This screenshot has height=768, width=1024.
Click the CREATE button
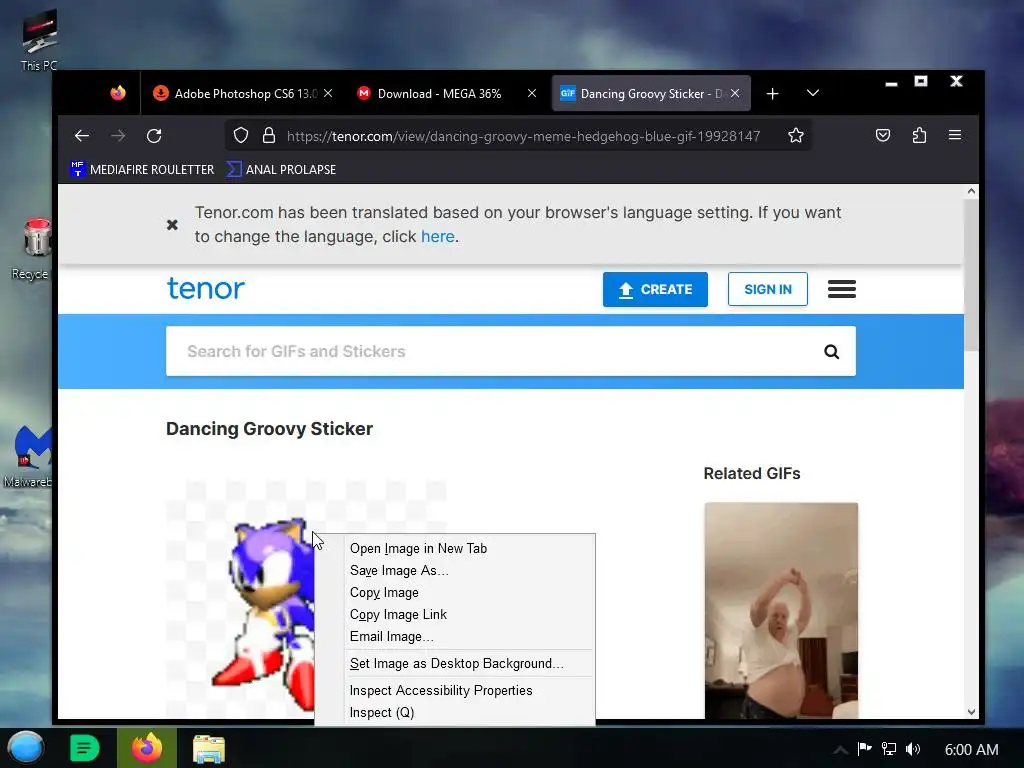pos(655,289)
